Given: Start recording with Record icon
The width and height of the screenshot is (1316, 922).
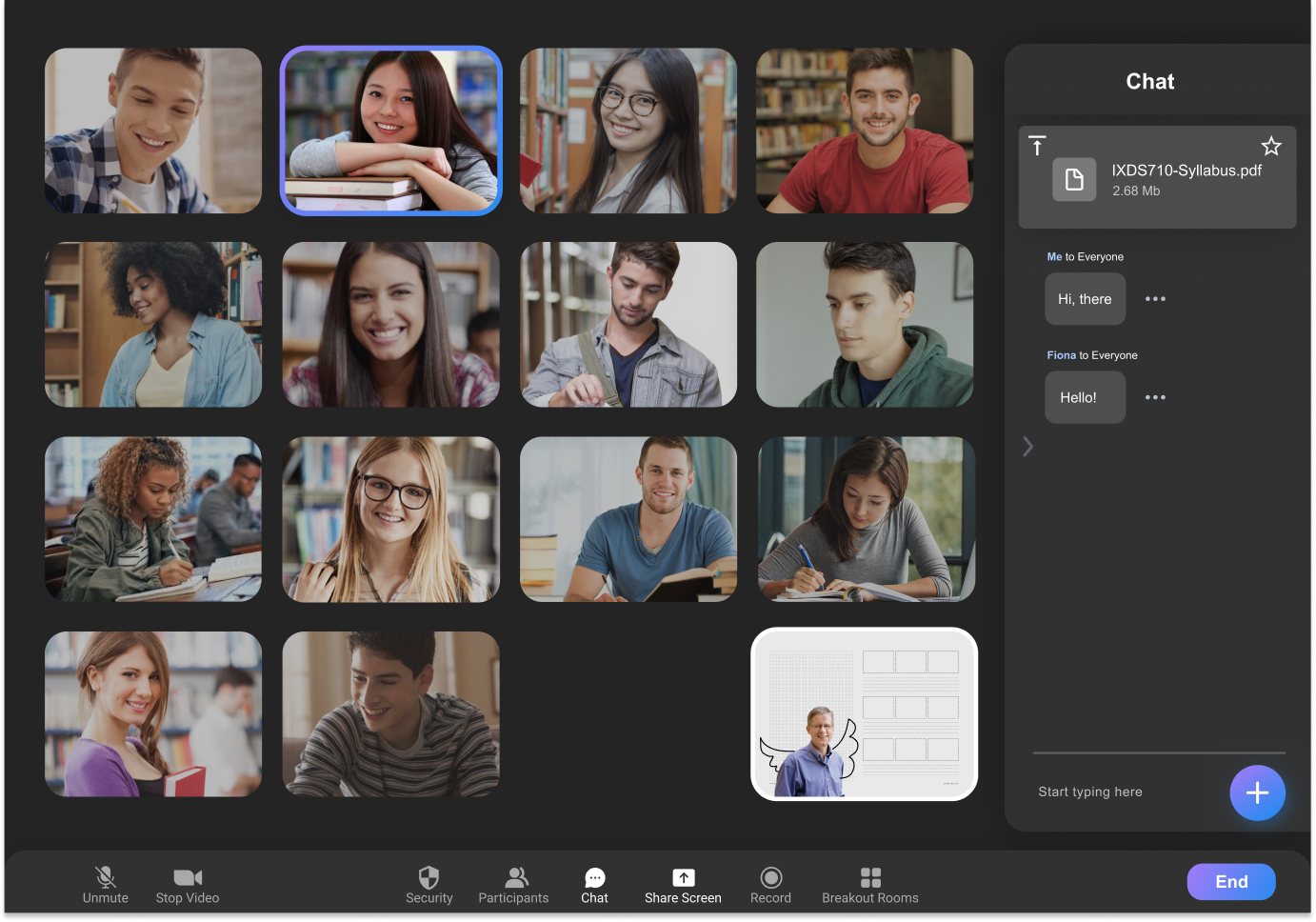Looking at the screenshot, I should pos(770,877).
